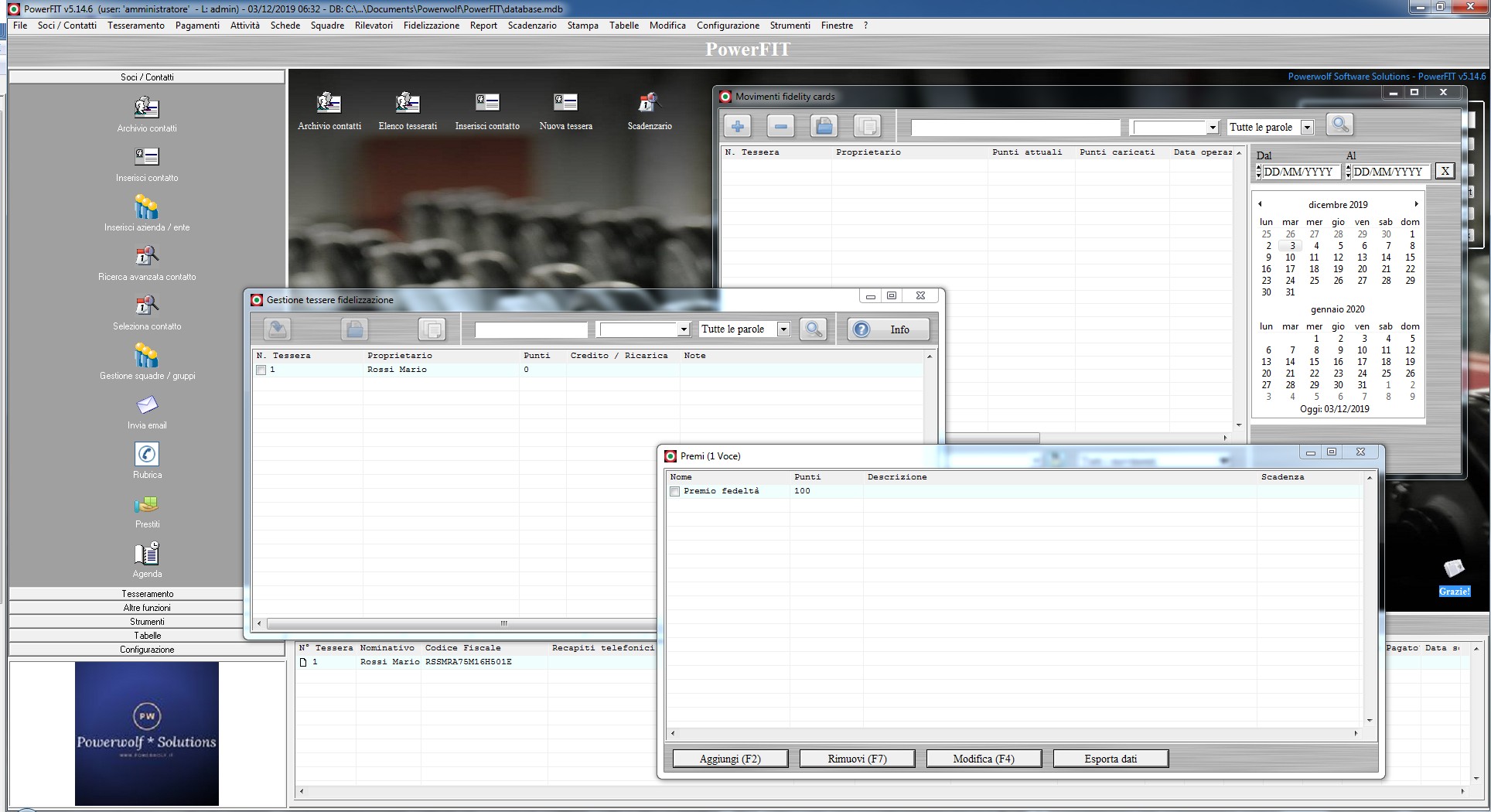Open Tutte le parole dropdown in Gestione tessere

(783, 329)
